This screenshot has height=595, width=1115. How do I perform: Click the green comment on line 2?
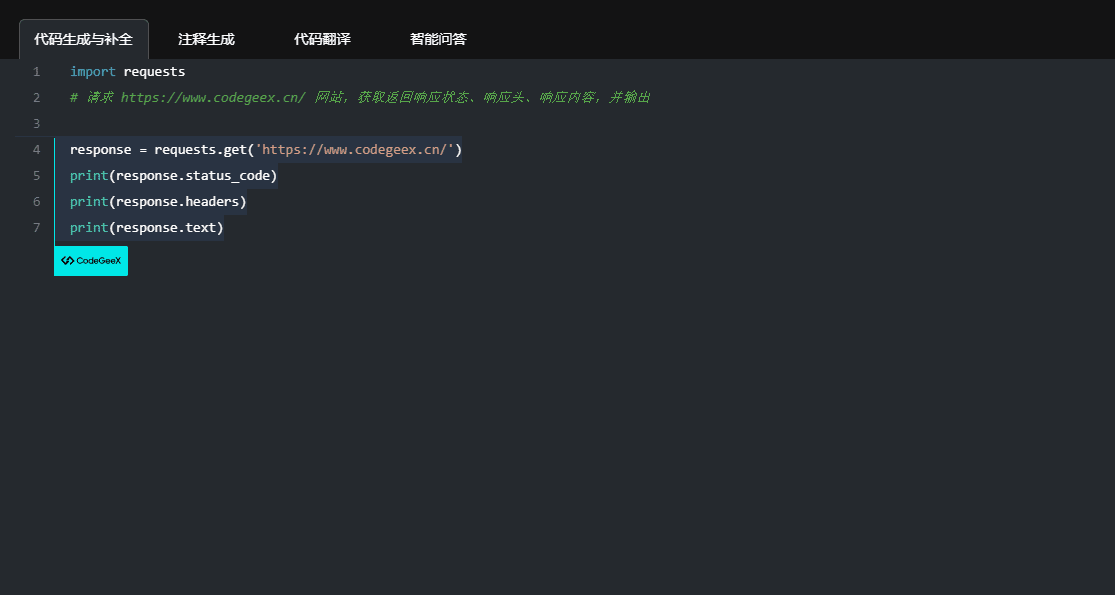(x=360, y=97)
